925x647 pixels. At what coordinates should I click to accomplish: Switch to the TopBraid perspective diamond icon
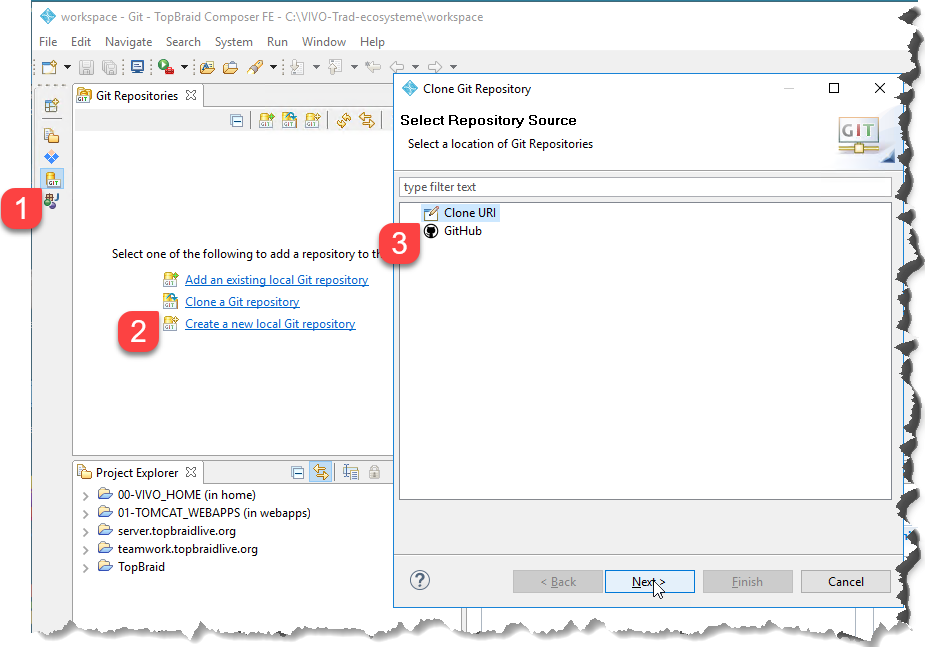tap(52, 157)
